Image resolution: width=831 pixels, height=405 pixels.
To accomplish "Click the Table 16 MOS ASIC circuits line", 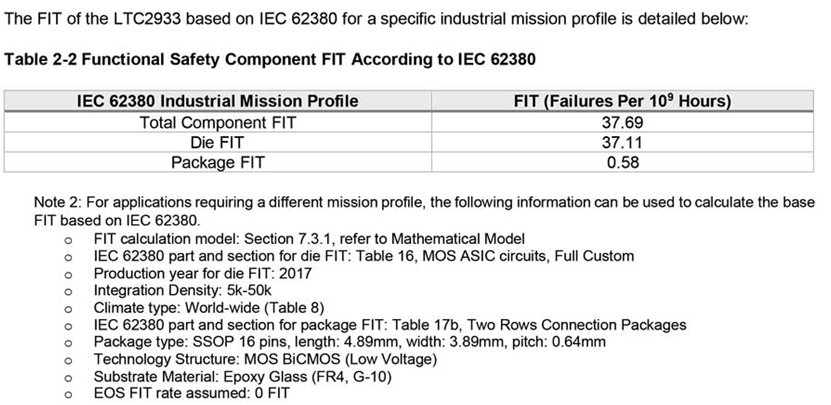I will coord(363,256).
